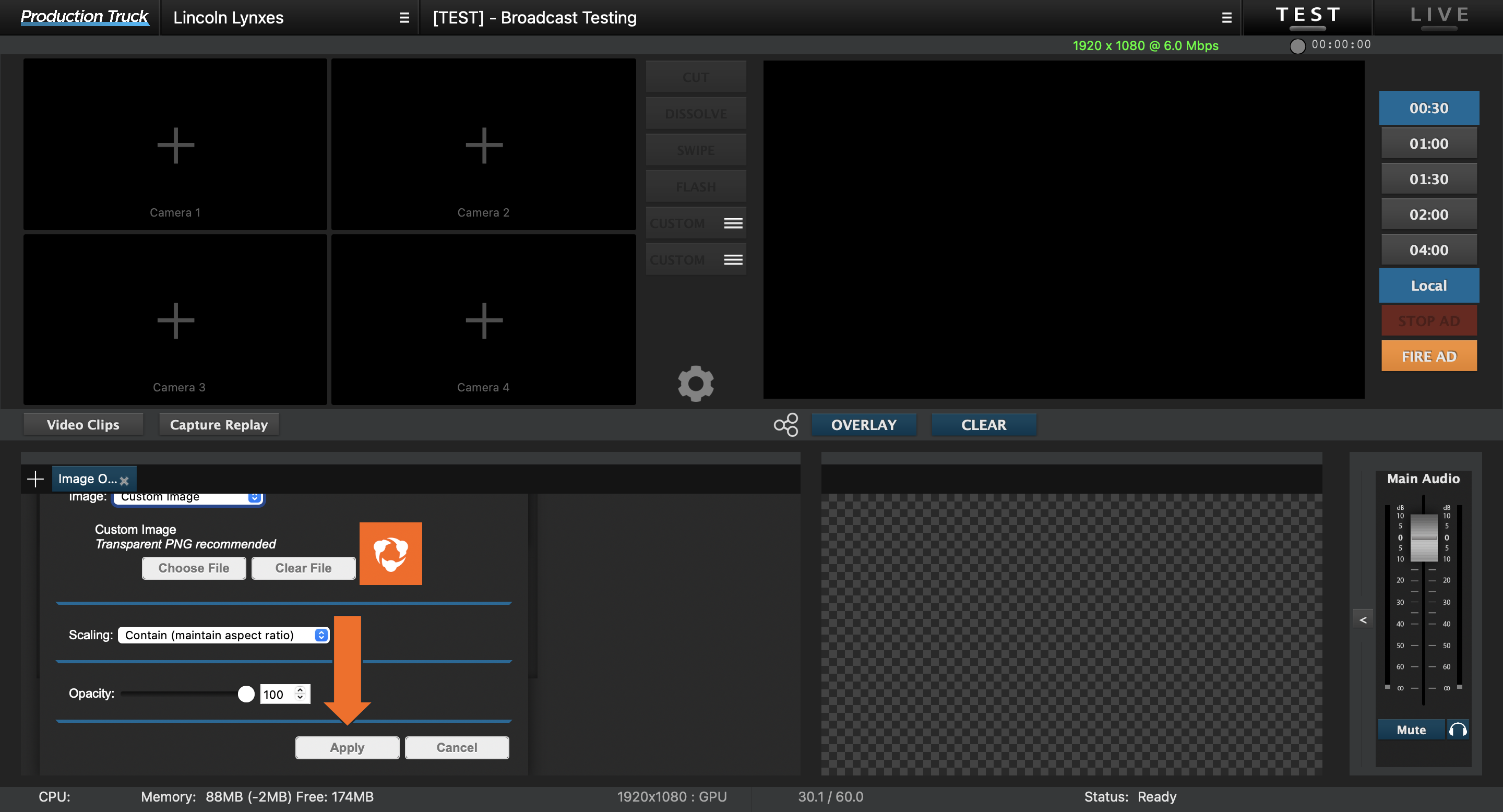Click the Main Audio fader knob
The height and width of the screenshot is (812, 1503).
point(1424,538)
